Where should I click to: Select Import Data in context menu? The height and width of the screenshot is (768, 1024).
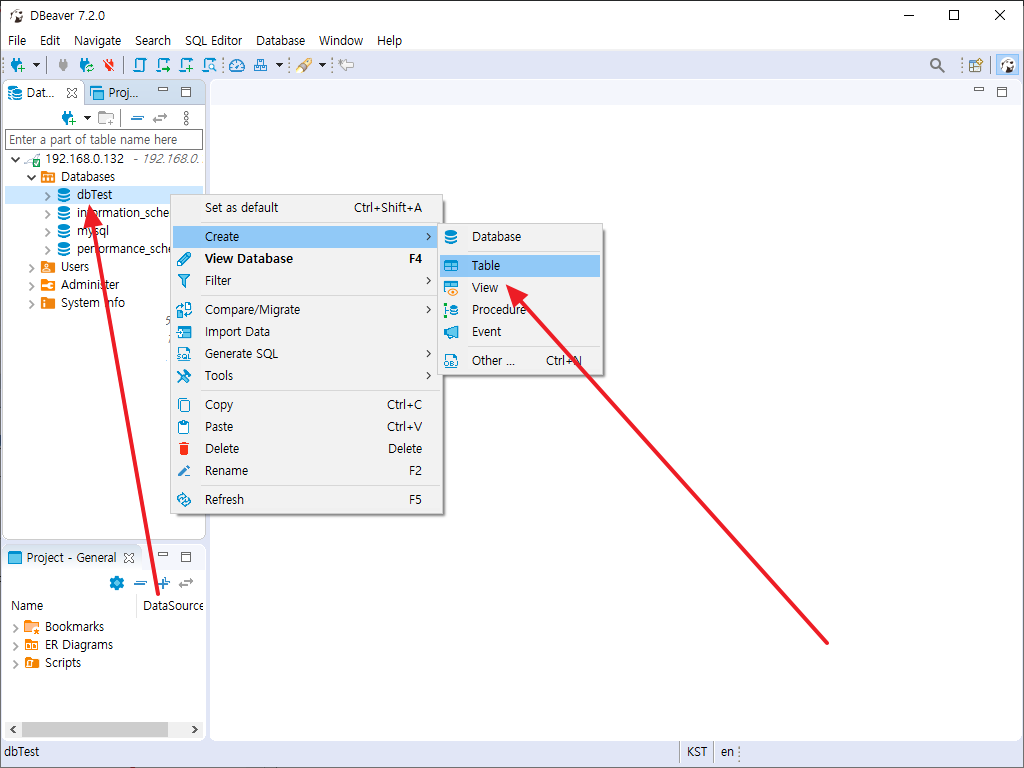pyautogui.click(x=307, y=332)
